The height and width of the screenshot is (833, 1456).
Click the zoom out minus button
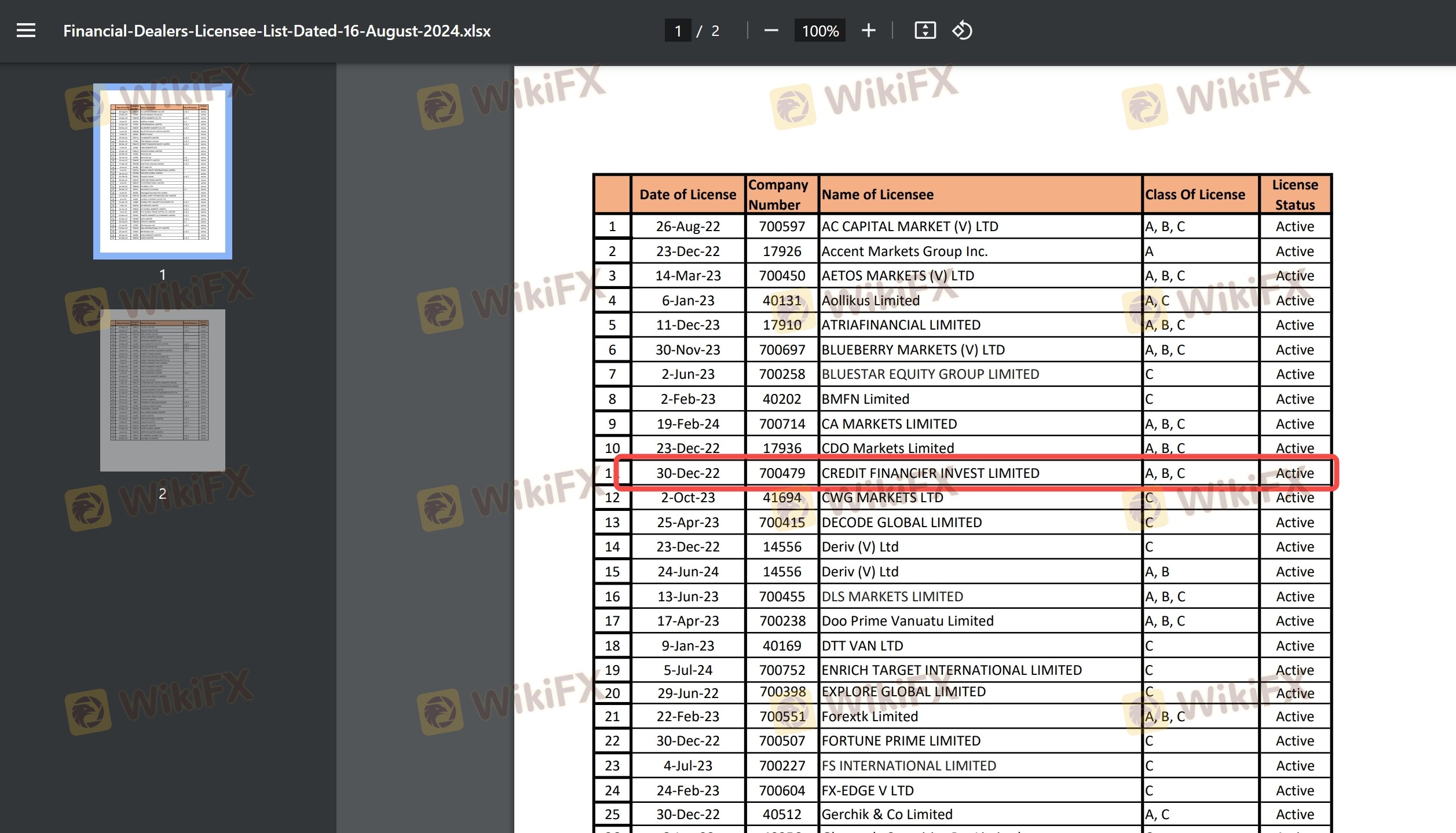click(x=771, y=31)
